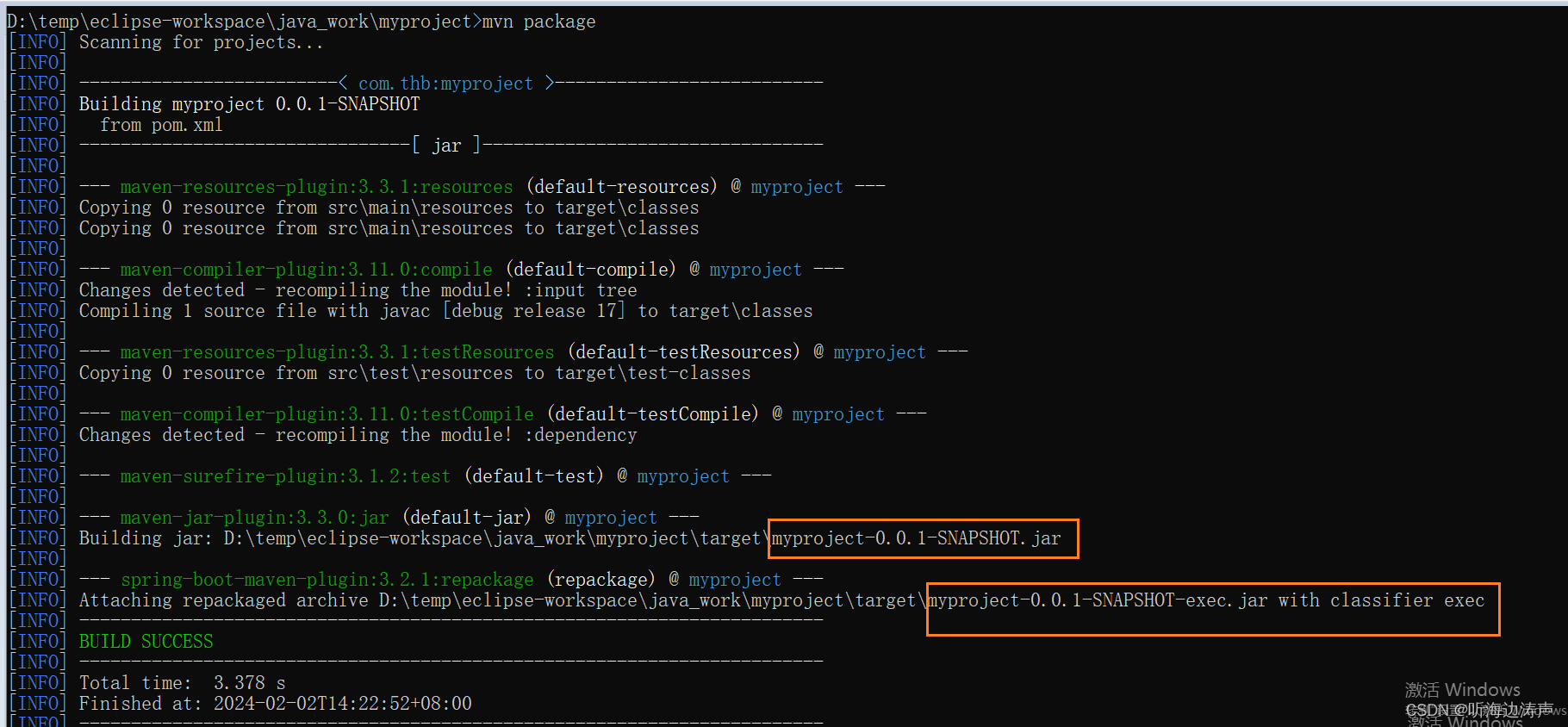
Task: Click '(default-testResources)' text
Action: coord(684,352)
